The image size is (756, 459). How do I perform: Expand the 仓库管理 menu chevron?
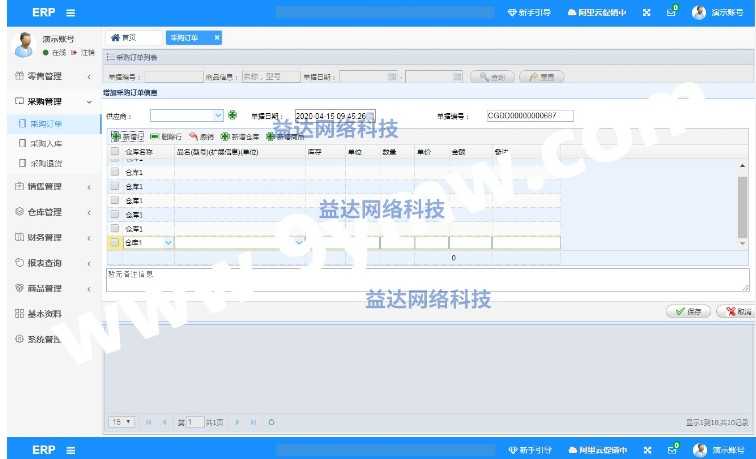coord(90,212)
